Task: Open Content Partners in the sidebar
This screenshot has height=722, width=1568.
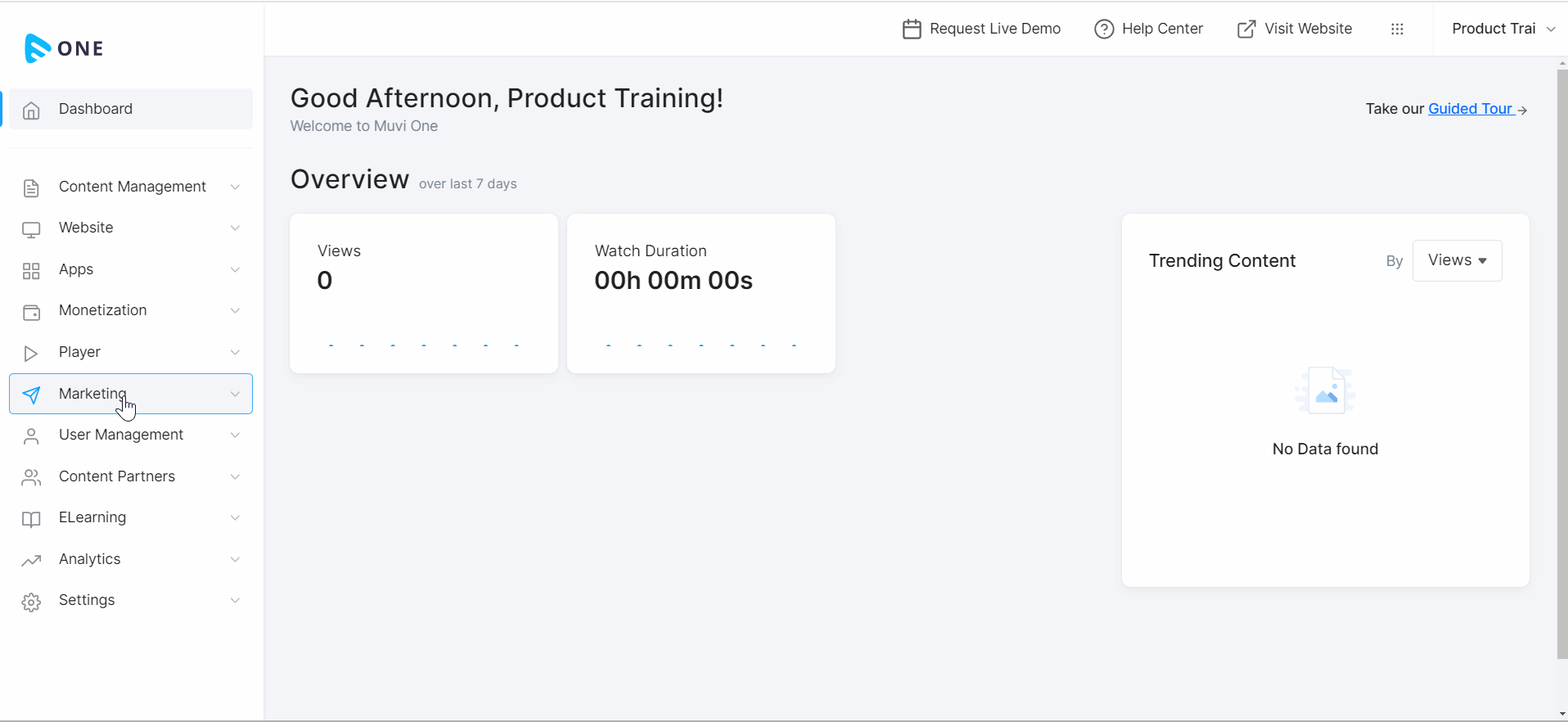Action: 131,476
